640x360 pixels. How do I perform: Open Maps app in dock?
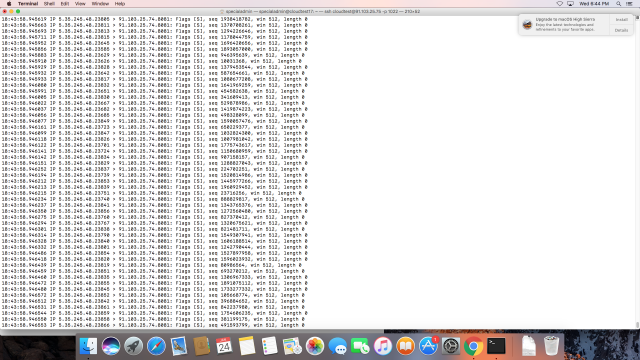click(292, 346)
